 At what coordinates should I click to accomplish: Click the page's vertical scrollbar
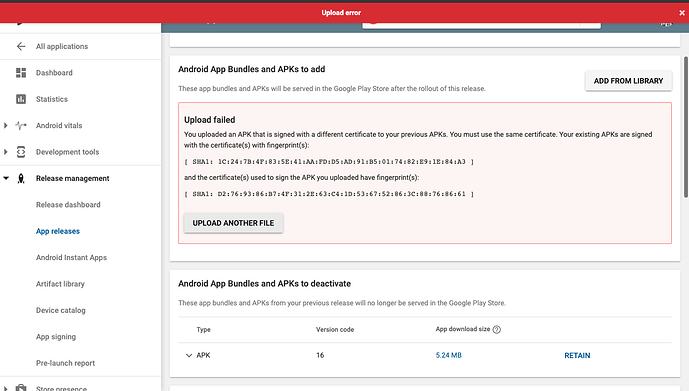click(x=686, y=127)
